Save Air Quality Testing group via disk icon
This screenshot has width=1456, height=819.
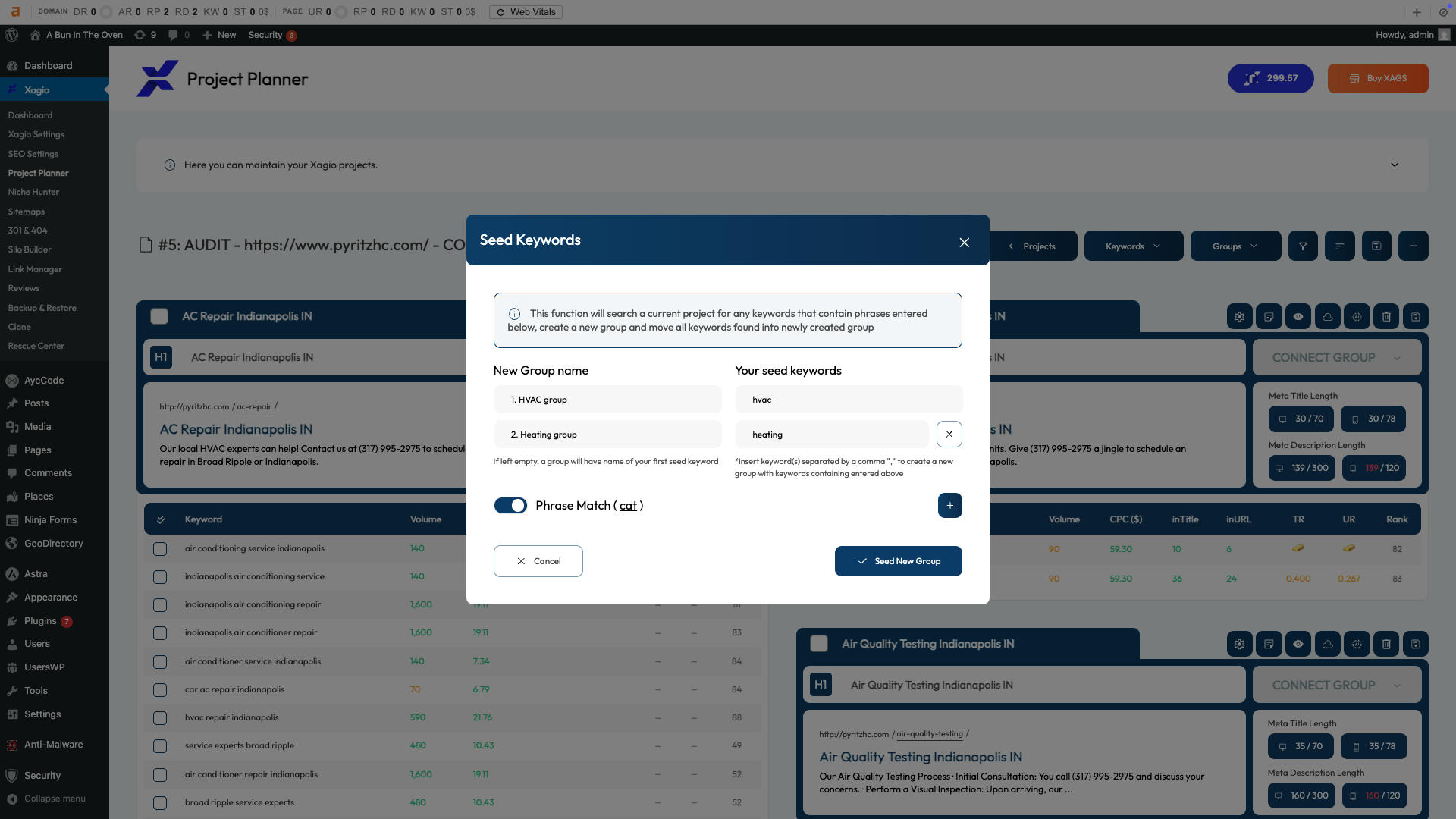(x=1416, y=645)
